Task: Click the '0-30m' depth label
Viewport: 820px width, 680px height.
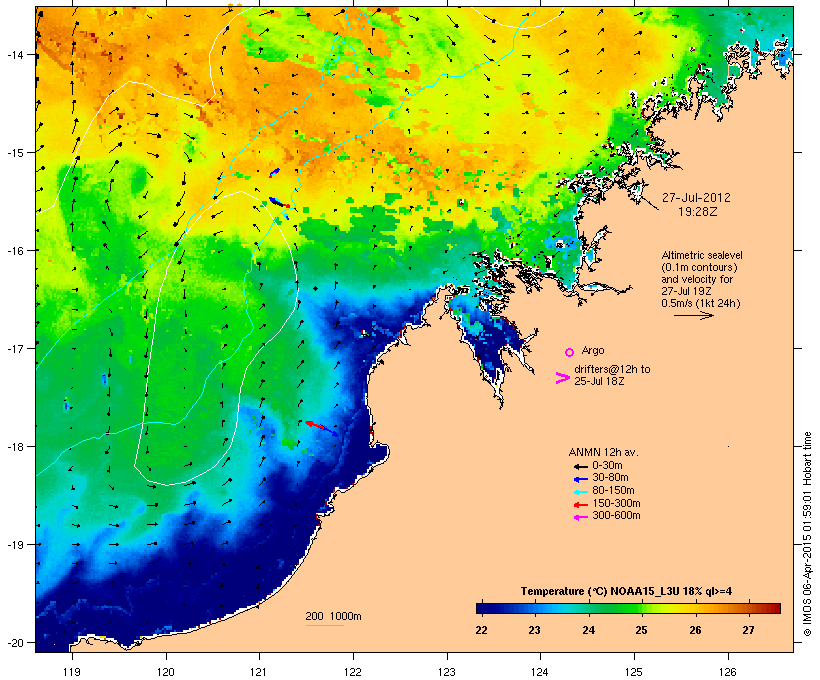Action: tap(607, 466)
